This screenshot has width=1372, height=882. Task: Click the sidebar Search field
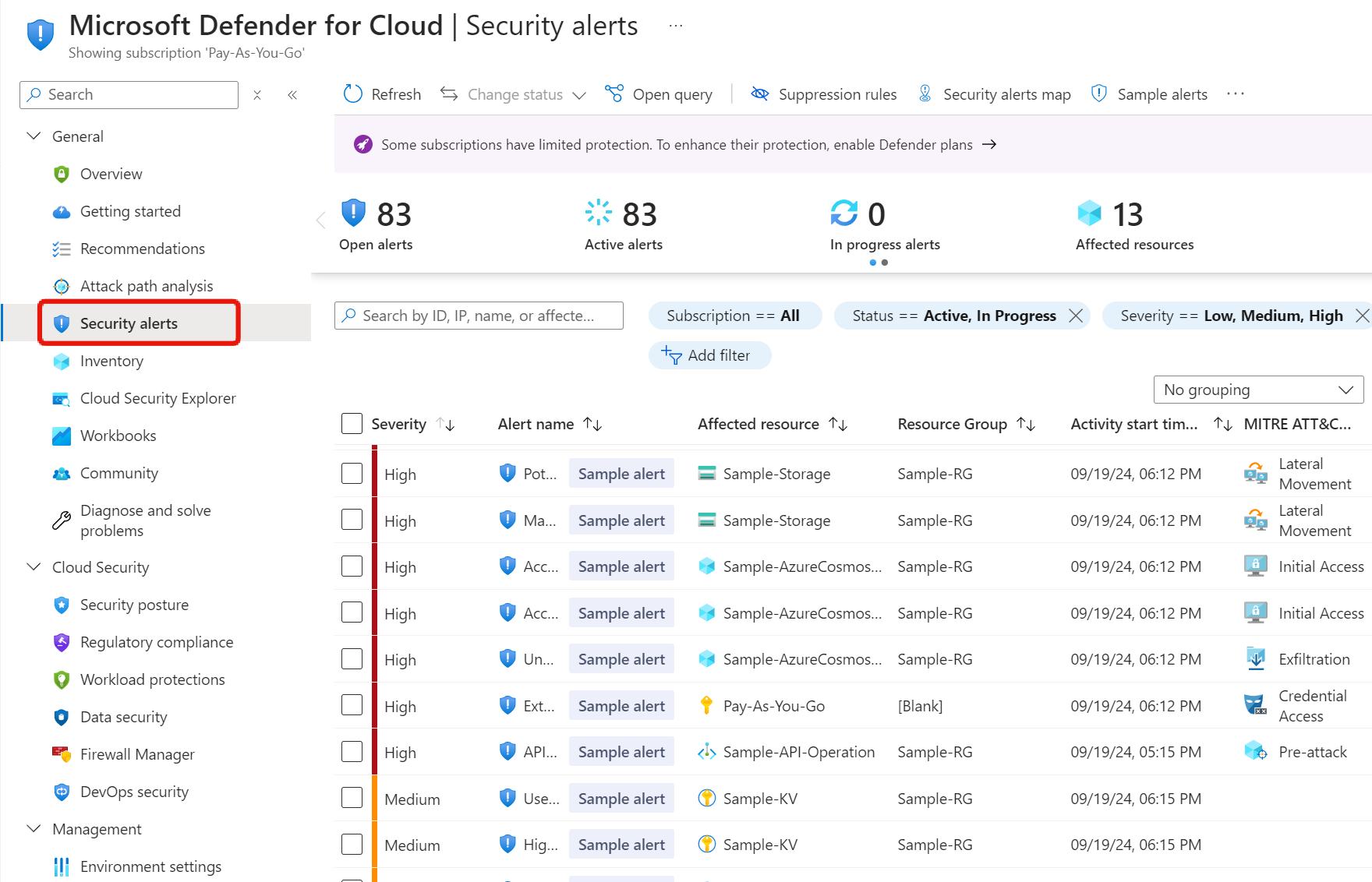[x=129, y=95]
